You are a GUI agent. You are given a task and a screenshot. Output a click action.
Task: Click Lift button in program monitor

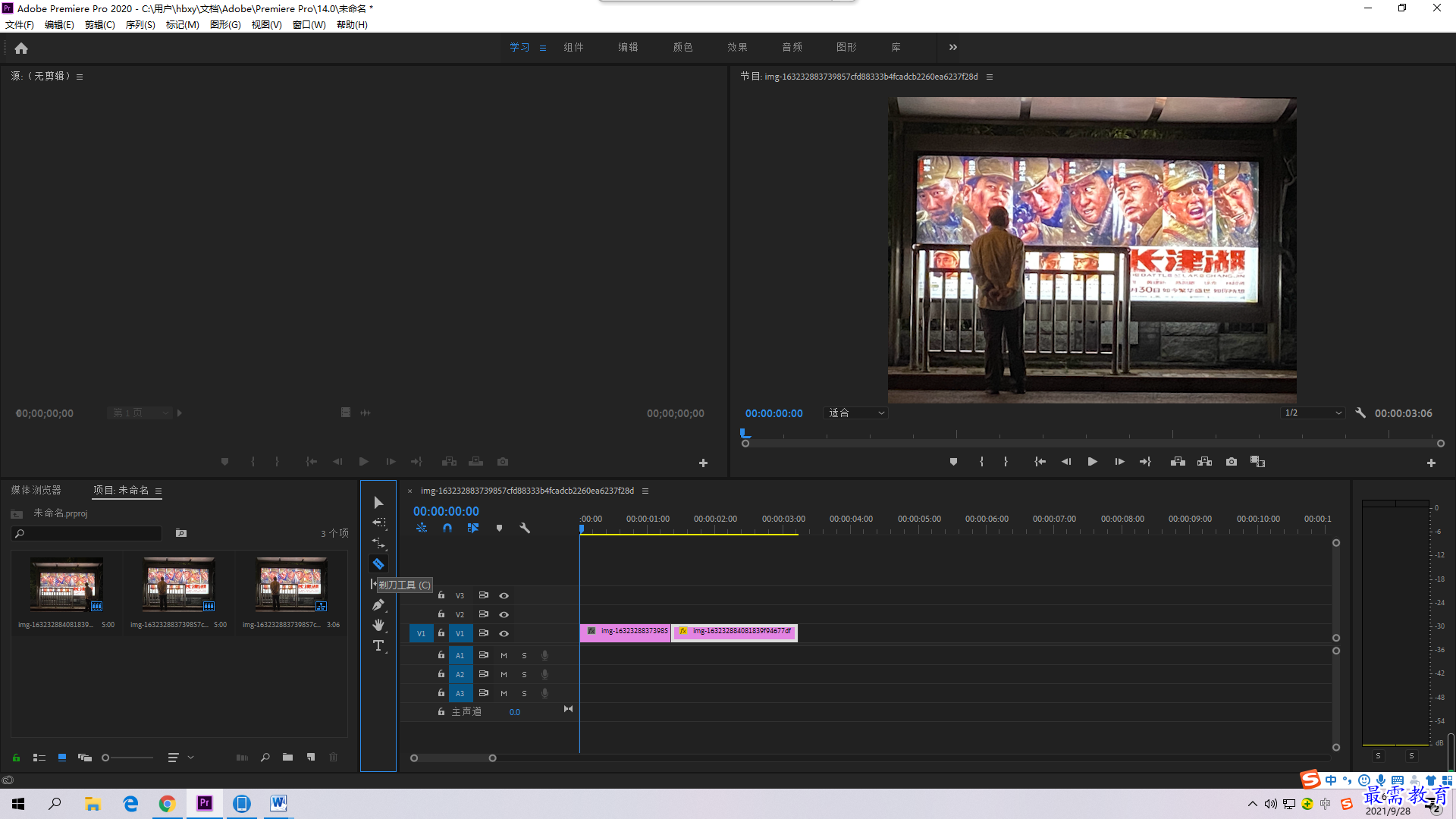point(1178,462)
